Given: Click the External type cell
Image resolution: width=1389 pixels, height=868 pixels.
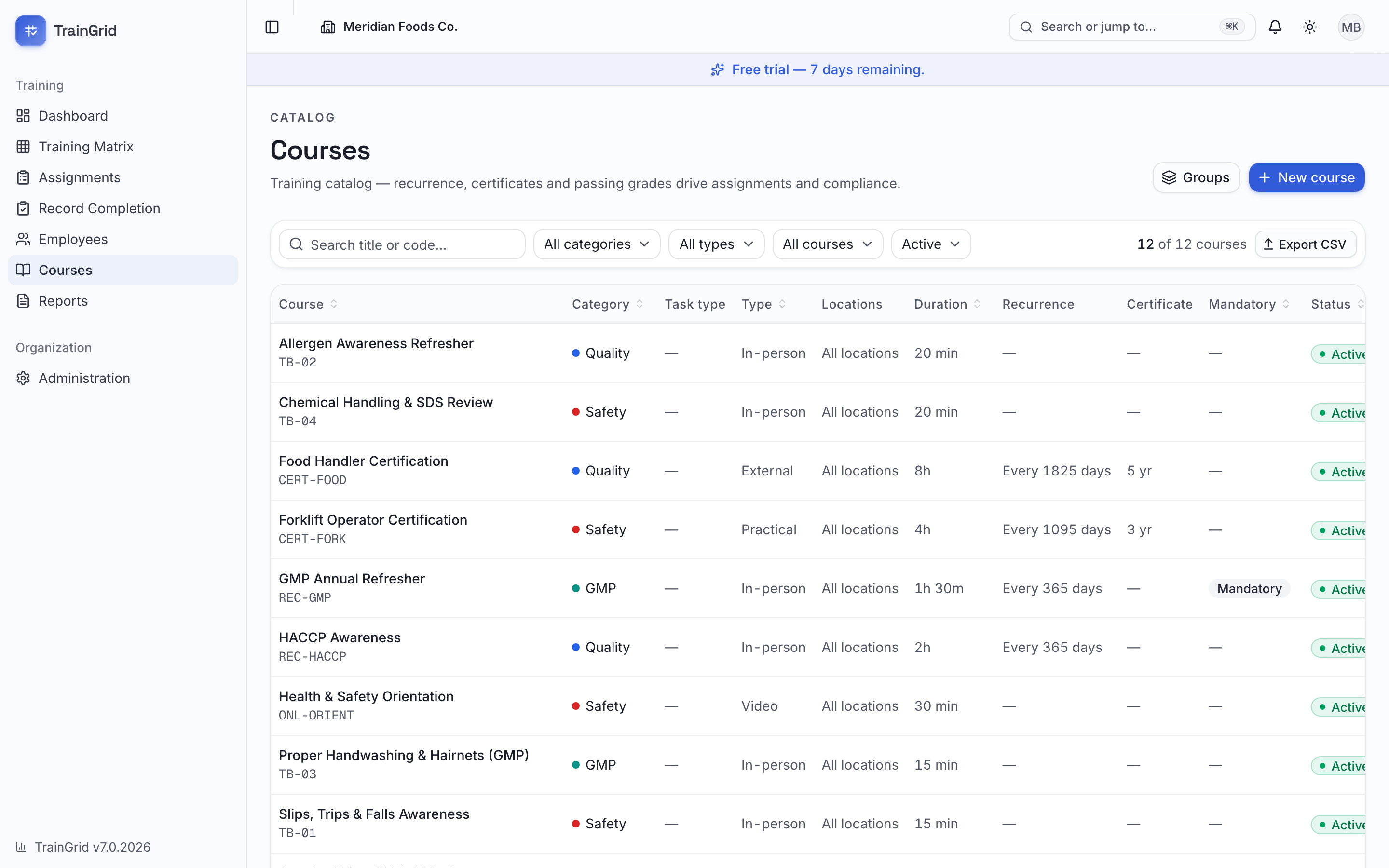Looking at the screenshot, I should coord(767,471).
